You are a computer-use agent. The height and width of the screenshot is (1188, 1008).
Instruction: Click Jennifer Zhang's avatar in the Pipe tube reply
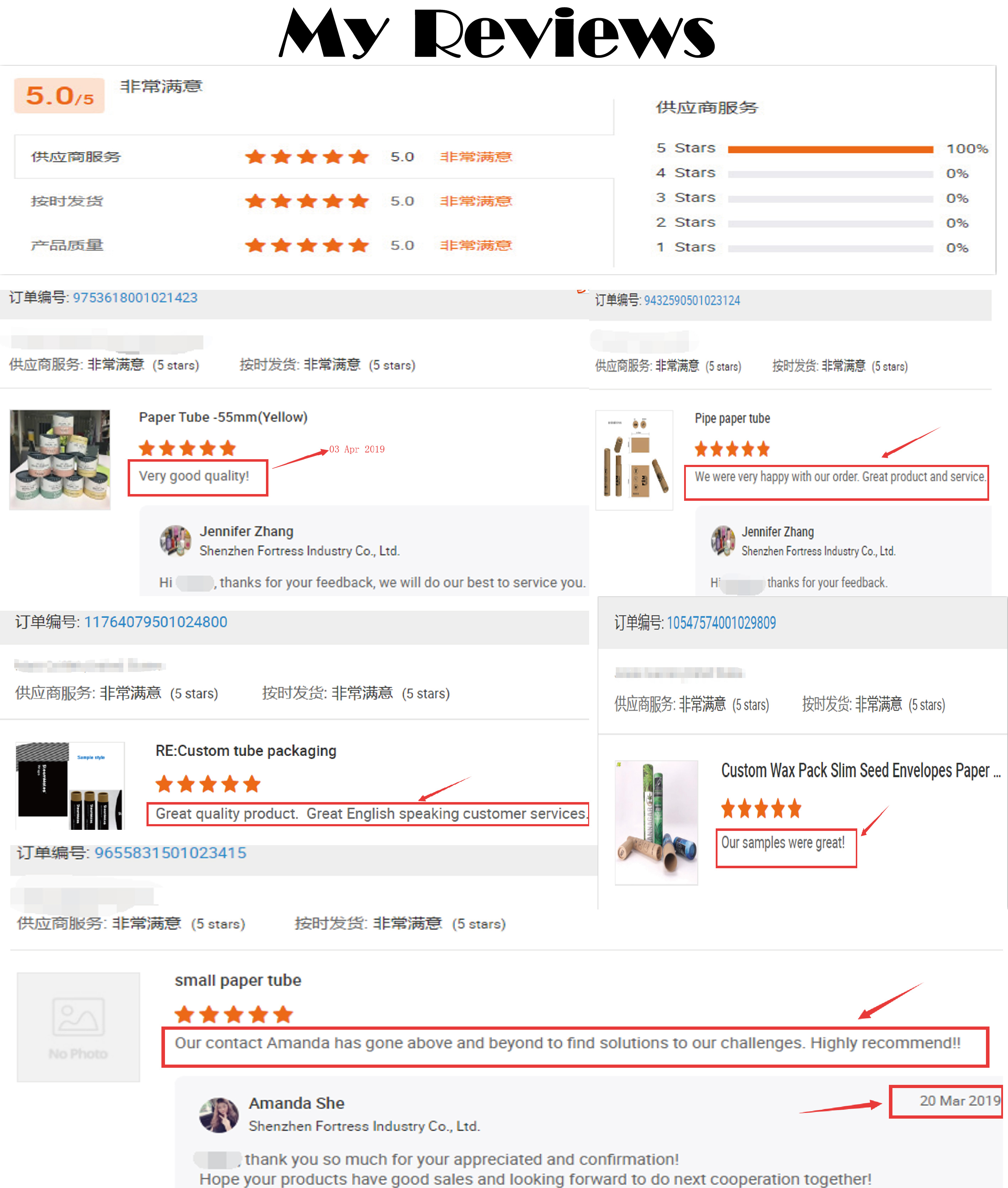(724, 541)
